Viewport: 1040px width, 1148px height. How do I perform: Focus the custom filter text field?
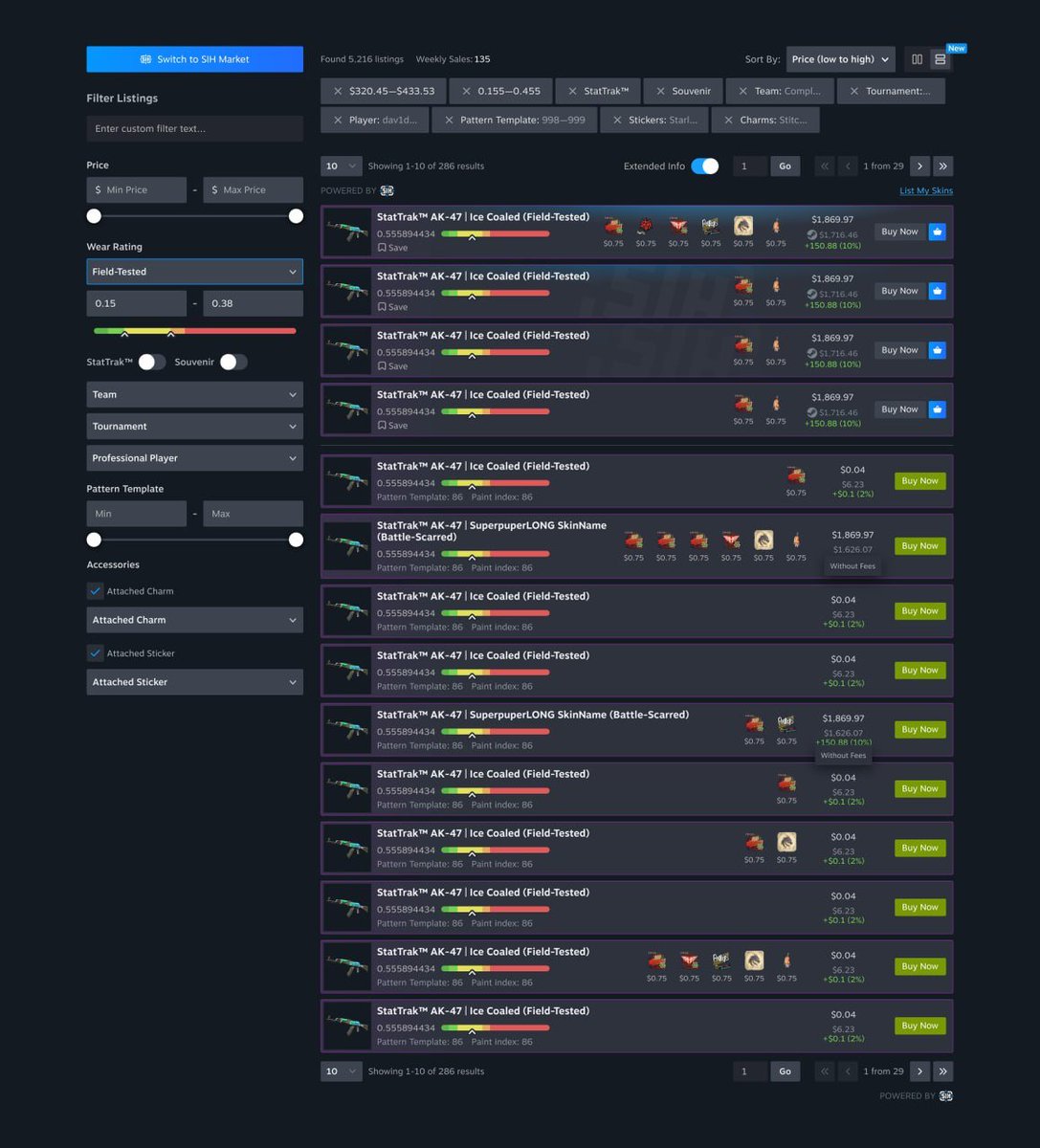[x=194, y=128]
